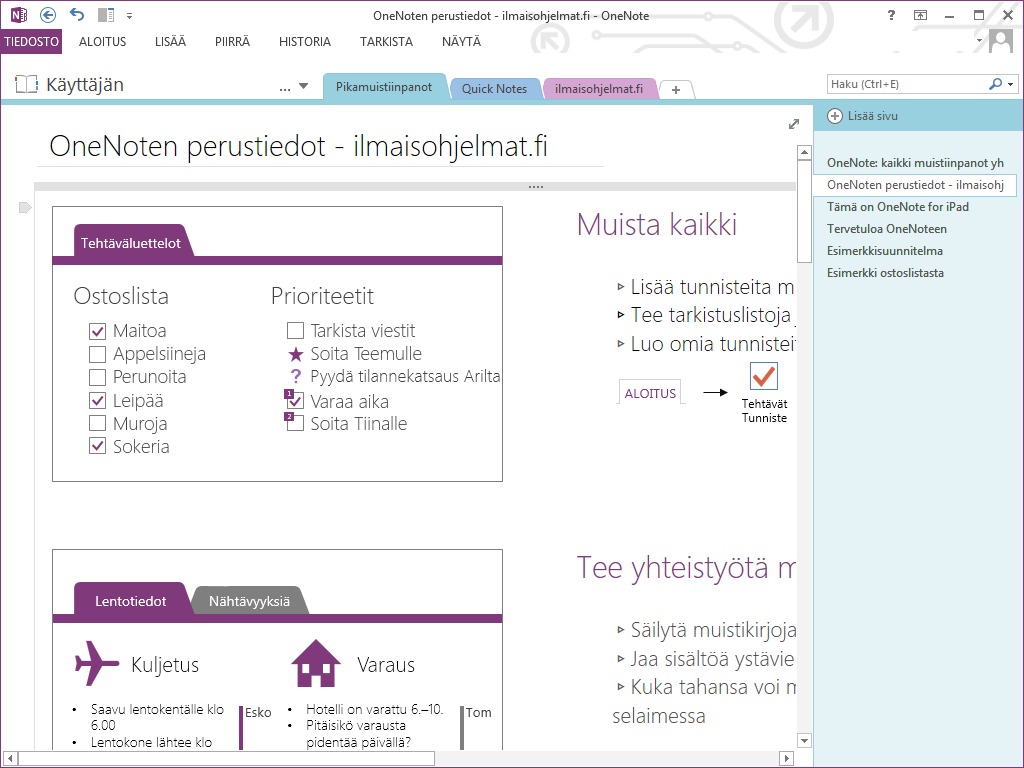Dock the window with the docking icon
The height and width of the screenshot is (768, 1024).
(x=106, y=14)
